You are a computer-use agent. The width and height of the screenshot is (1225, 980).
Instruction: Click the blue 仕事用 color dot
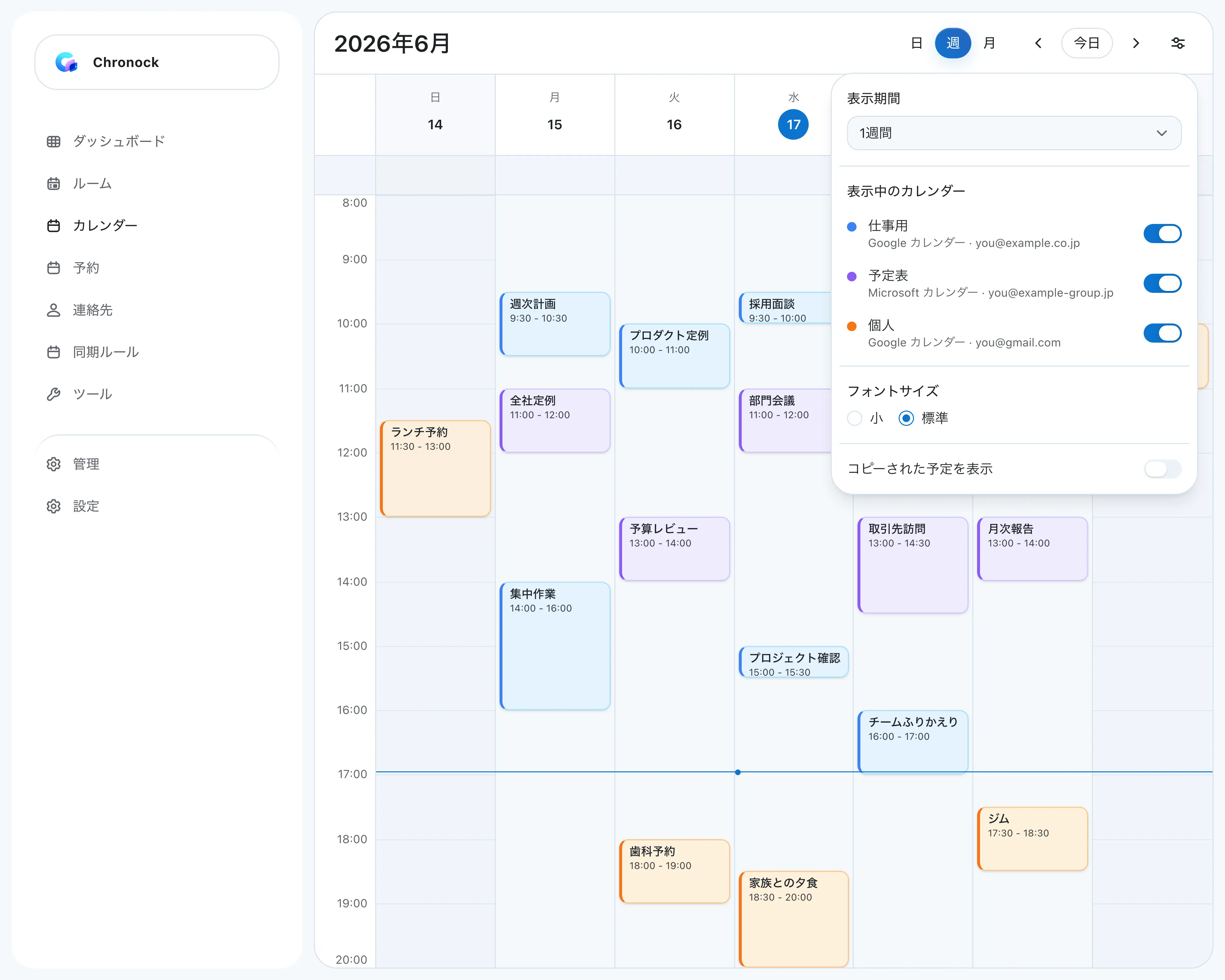click(x=852, y=227)
